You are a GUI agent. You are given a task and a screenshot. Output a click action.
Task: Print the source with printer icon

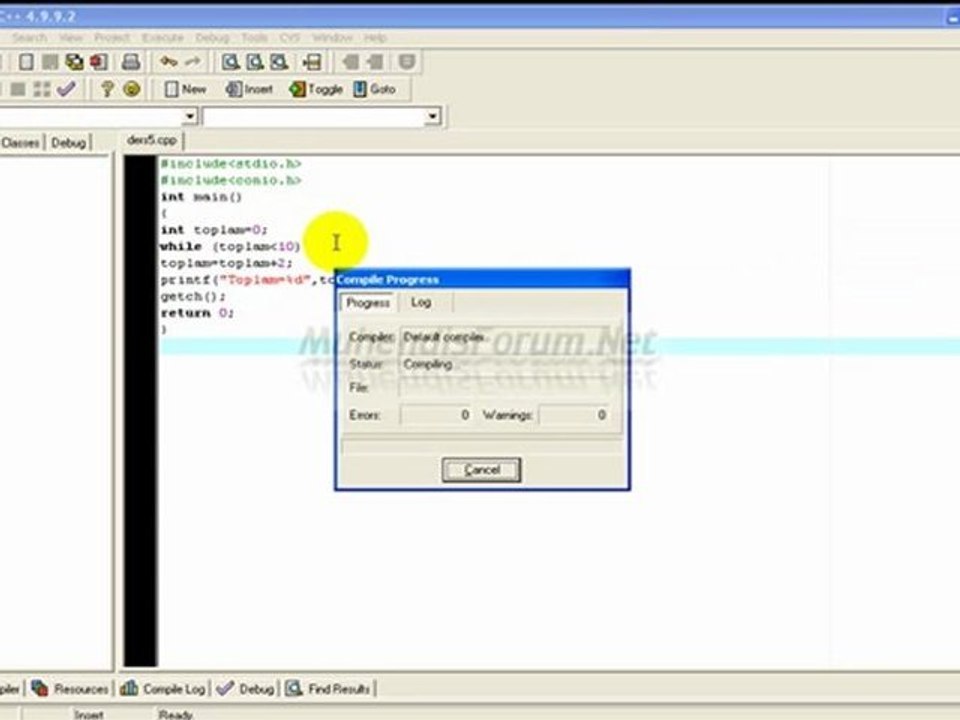click(130, 62)
